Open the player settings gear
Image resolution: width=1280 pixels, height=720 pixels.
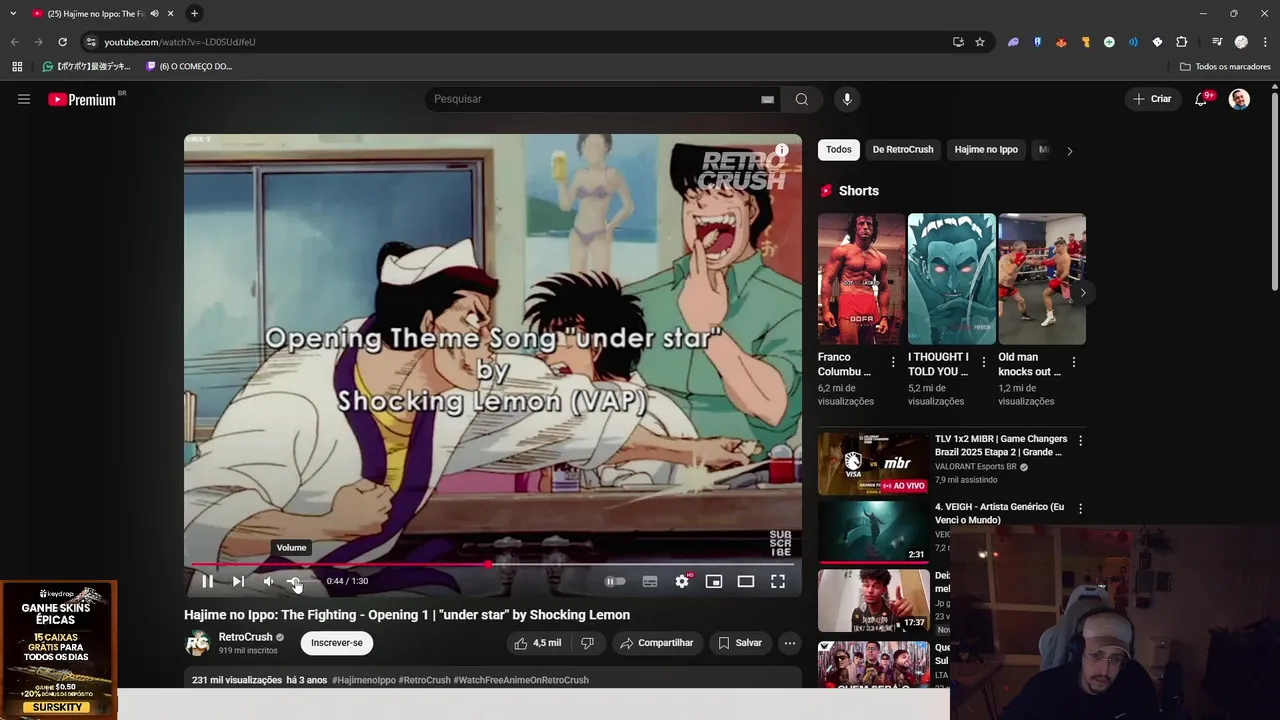click(682, 581)
